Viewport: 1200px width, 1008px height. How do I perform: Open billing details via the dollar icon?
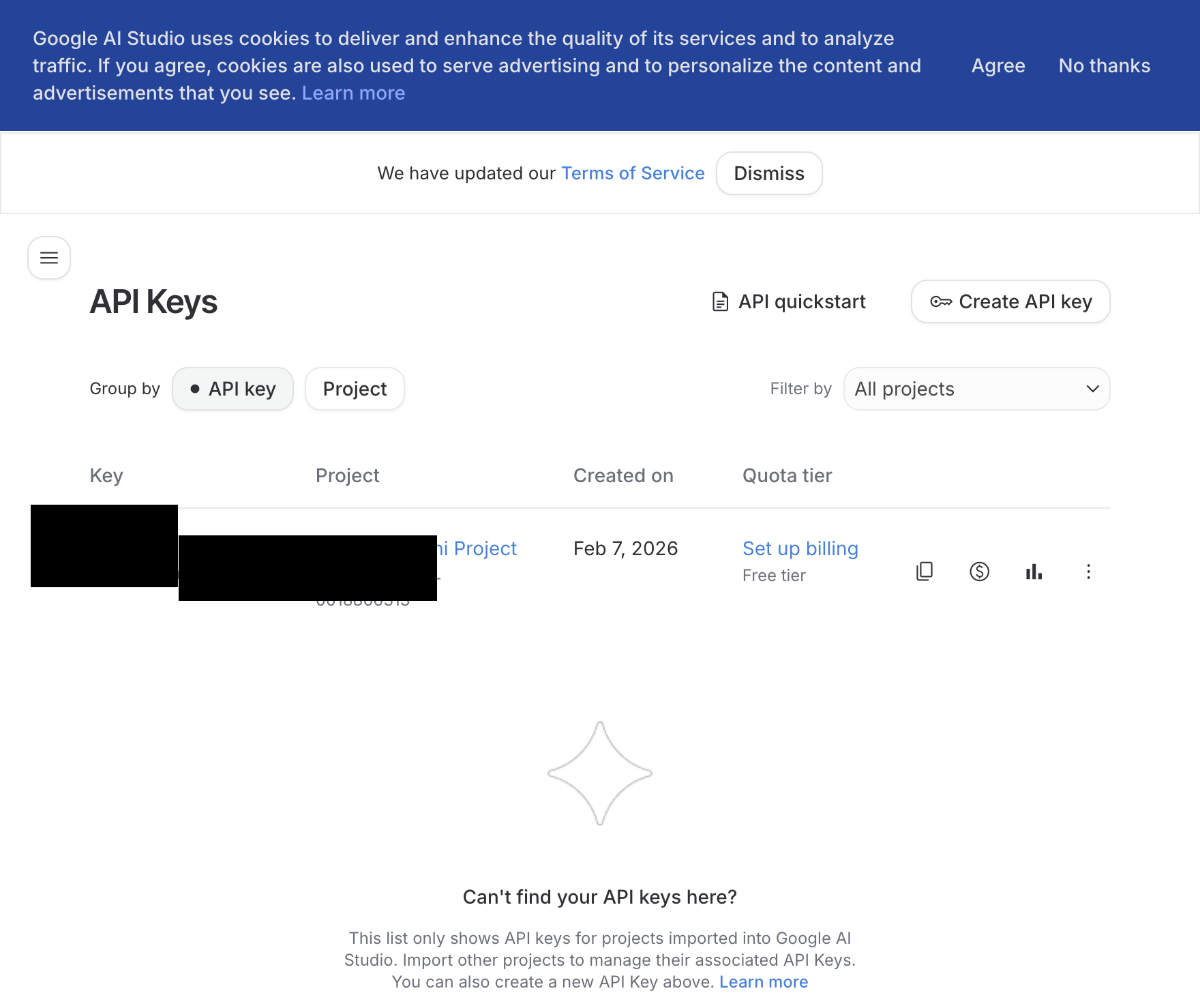(979, 572)
